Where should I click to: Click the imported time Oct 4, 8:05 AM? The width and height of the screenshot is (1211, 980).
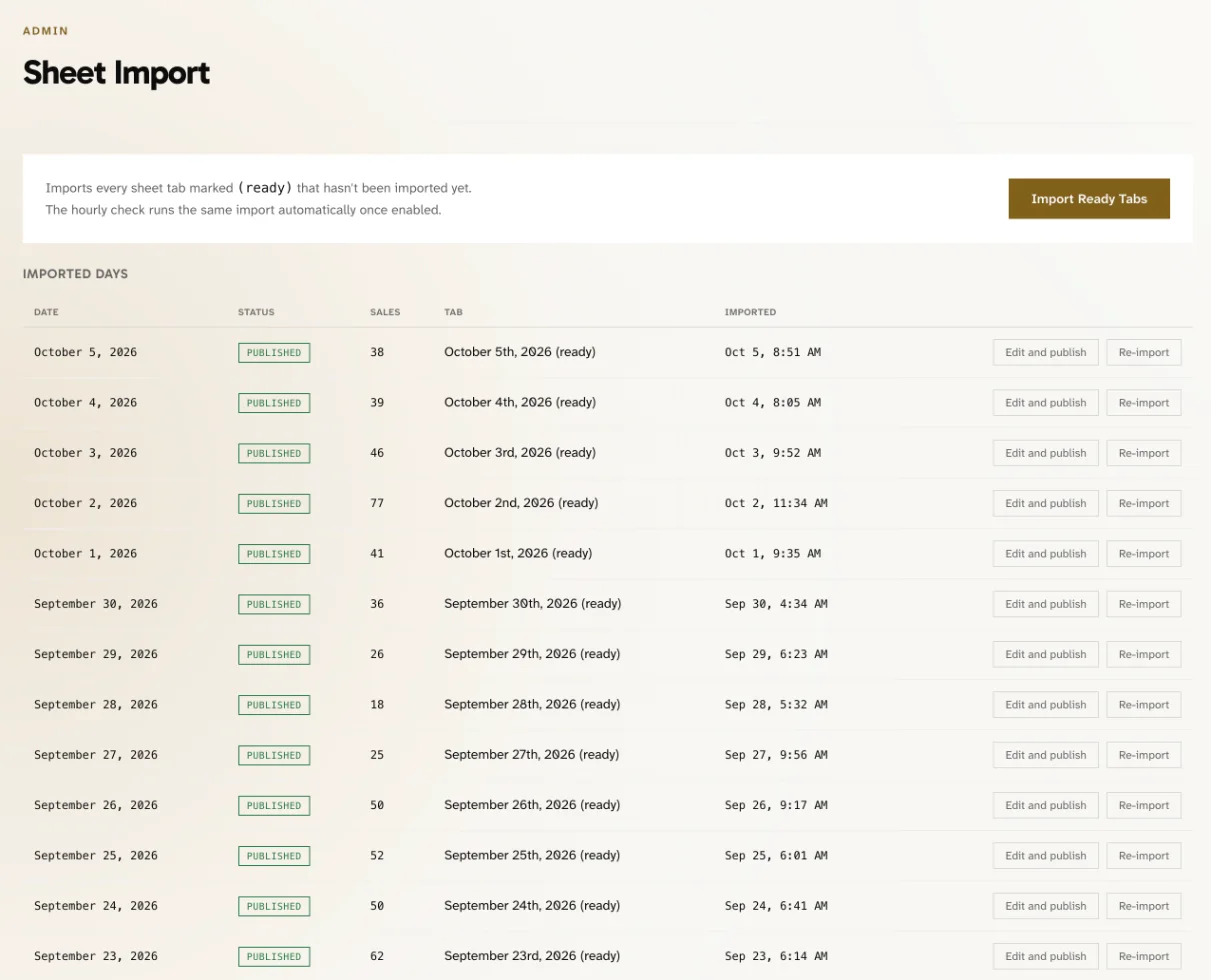pos(773,402)
